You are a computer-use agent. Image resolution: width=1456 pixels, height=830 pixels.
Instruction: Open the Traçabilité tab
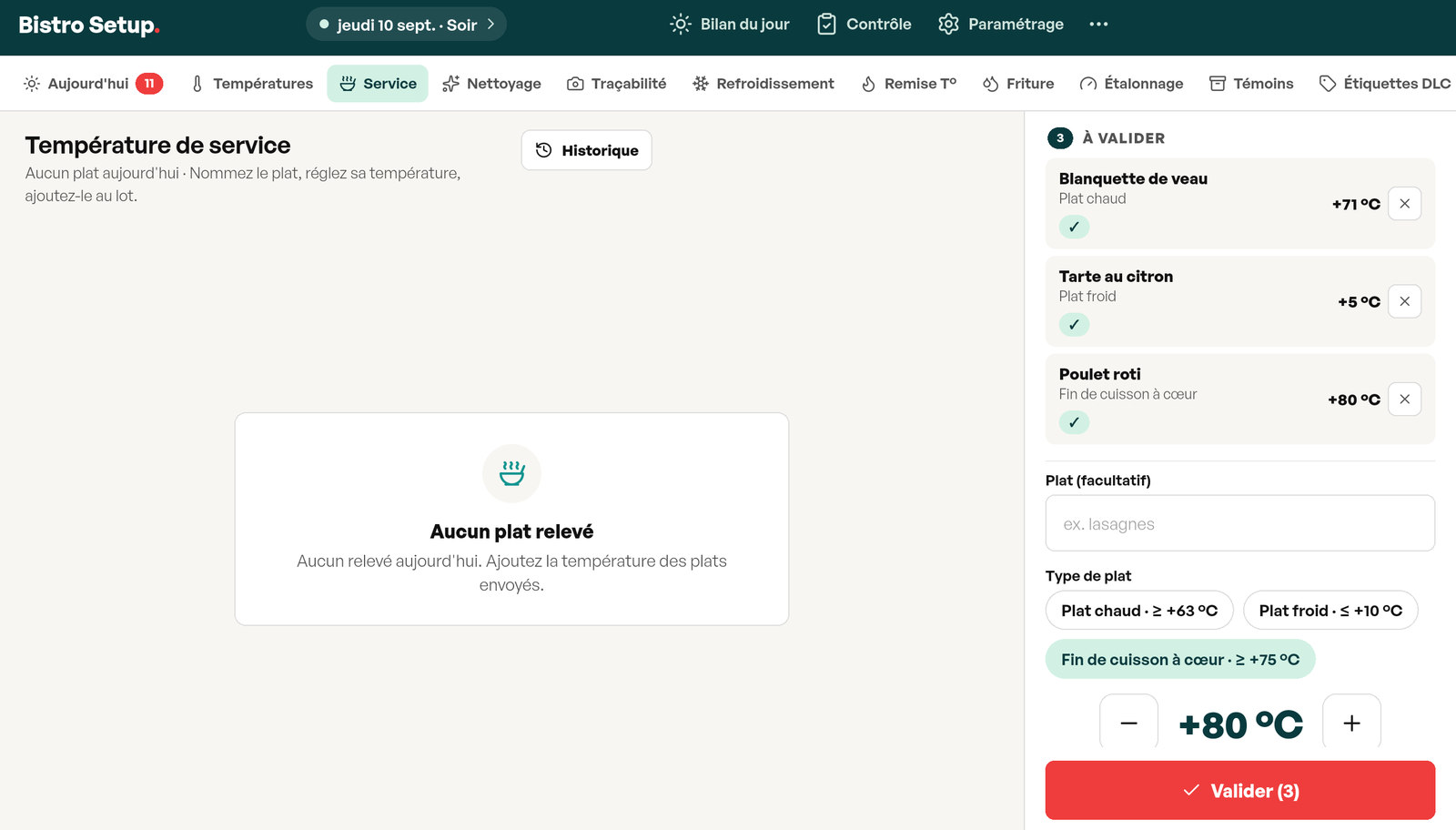(x=616, y=84)
